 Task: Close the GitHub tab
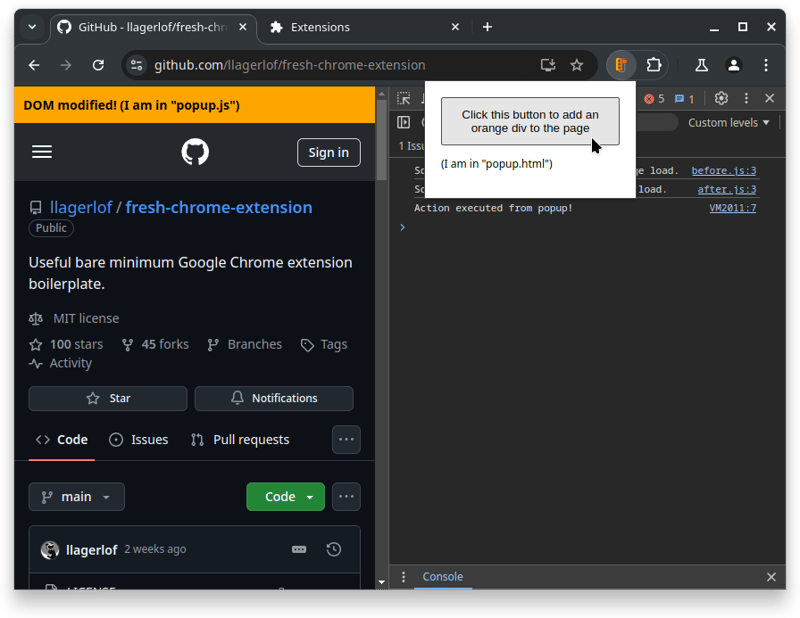[243, 27]
